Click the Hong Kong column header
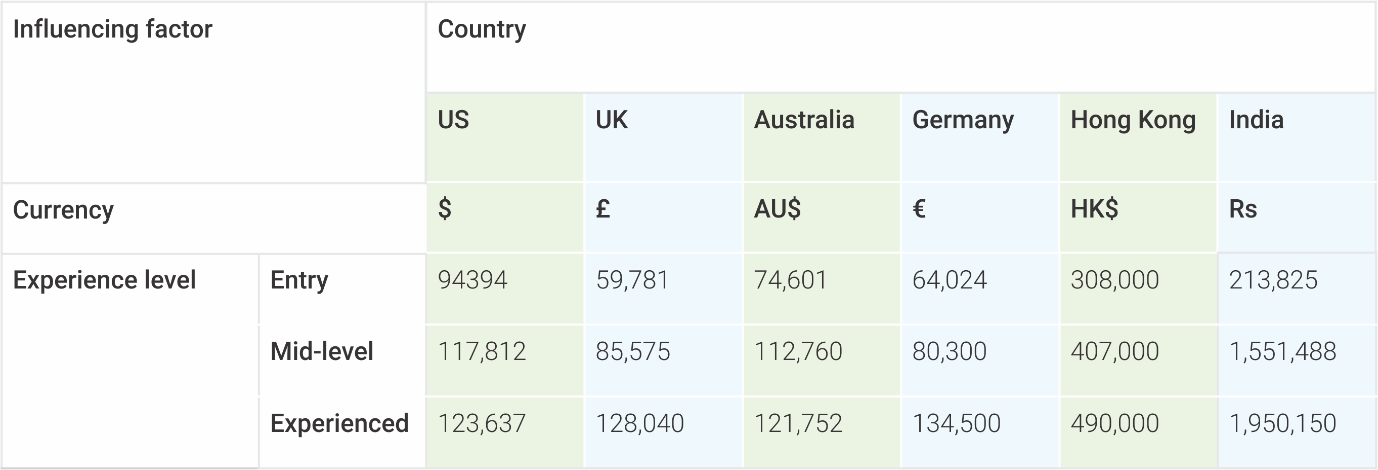 point(1139,138)
